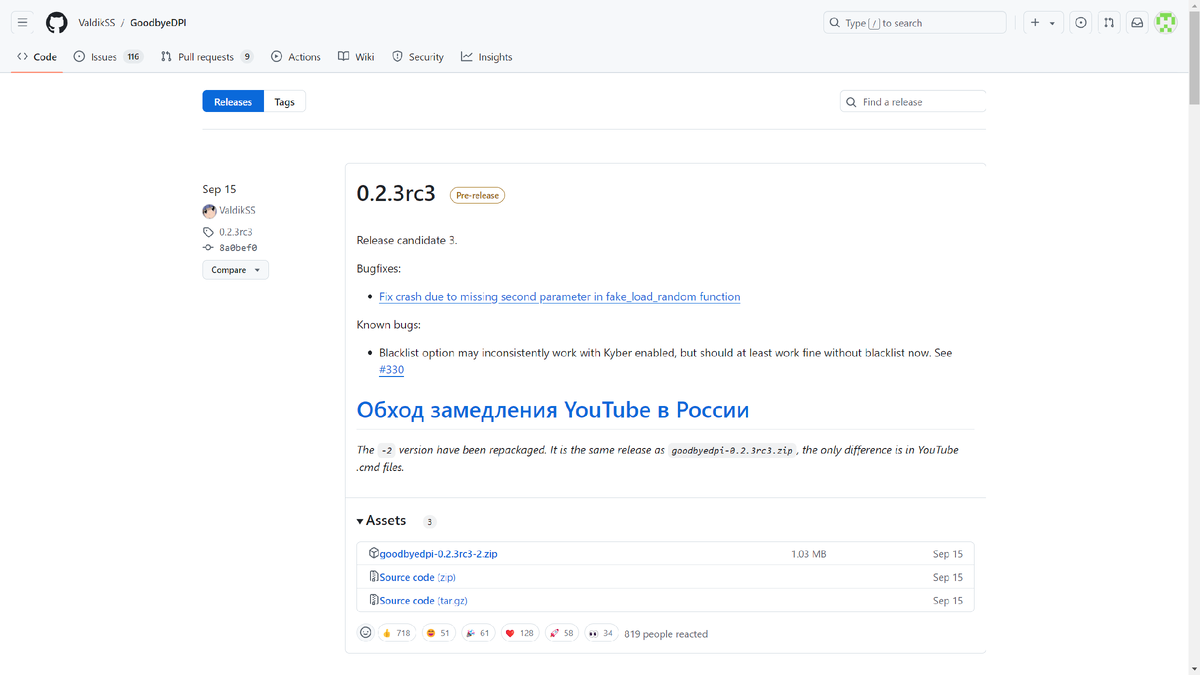This screenshot has height=675, width=1200.
Task: Click the package icon beside goodbyedpi zip
Action: [x=373, y=553]
